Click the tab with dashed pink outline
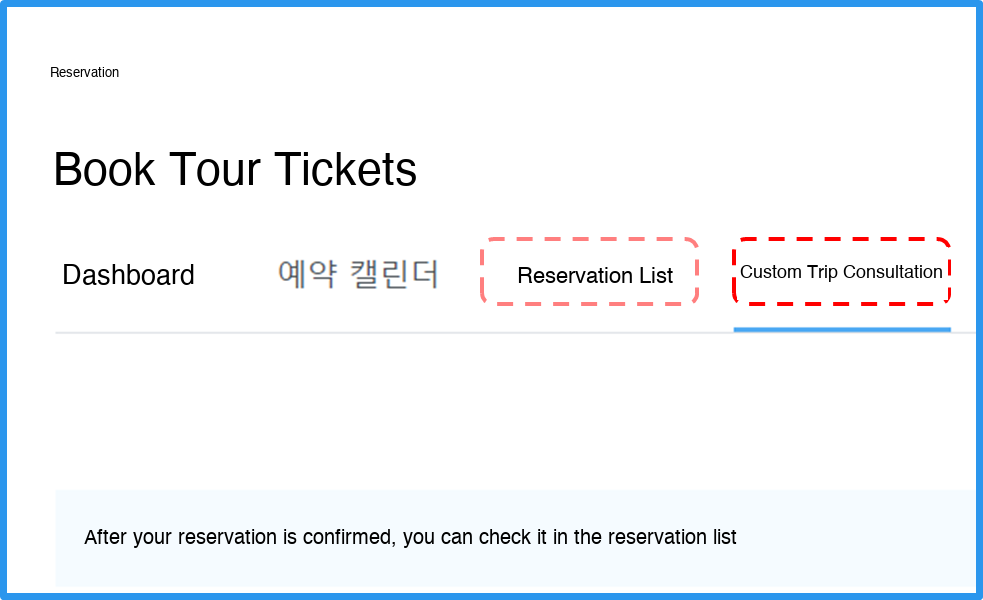The width and height of the screenshot is (983, 600). click(x=594, y=275)
